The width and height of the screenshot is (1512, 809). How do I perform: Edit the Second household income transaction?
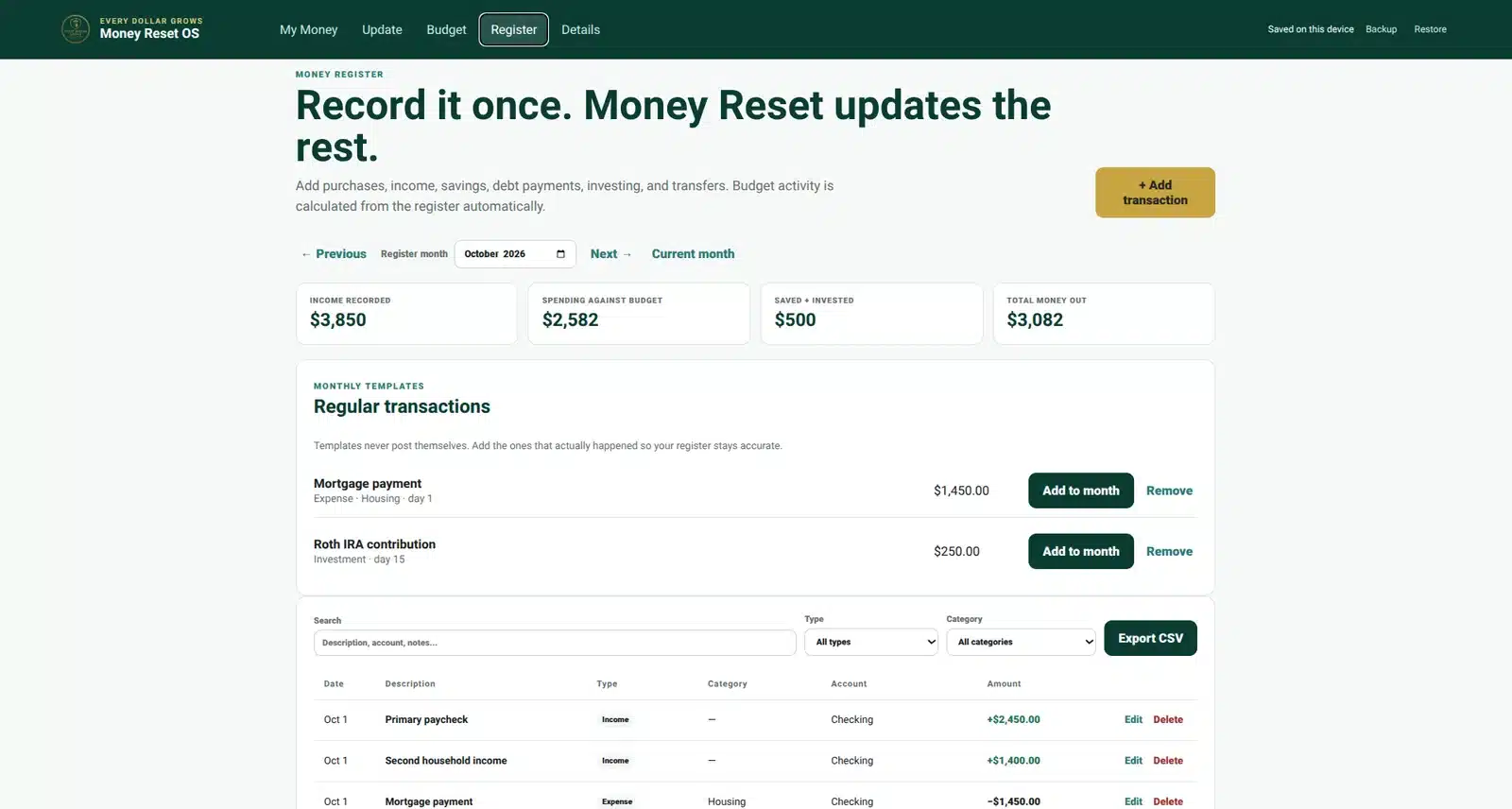click(x=1133, y=761)
